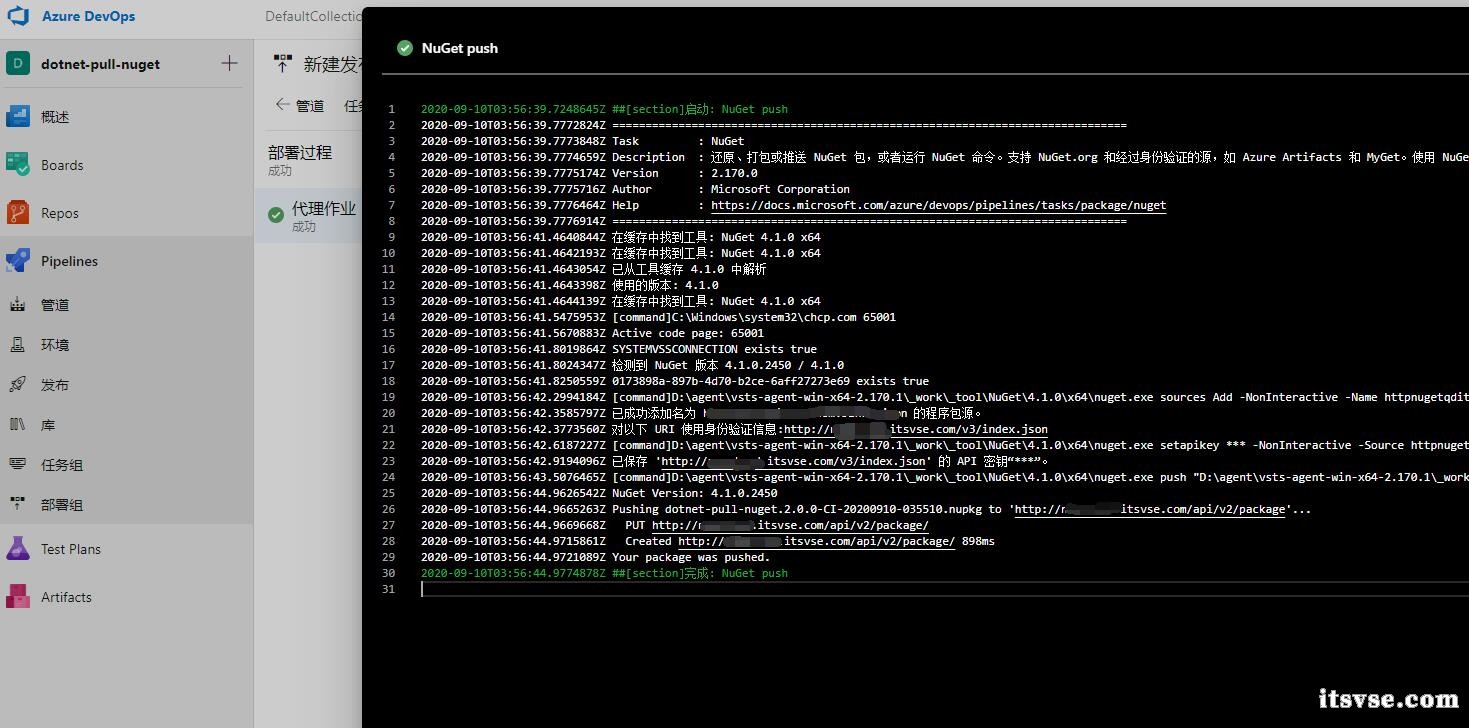Open the 部署组 entry
This screenshot has width=1469, height=728.
[x=62, y=505]
